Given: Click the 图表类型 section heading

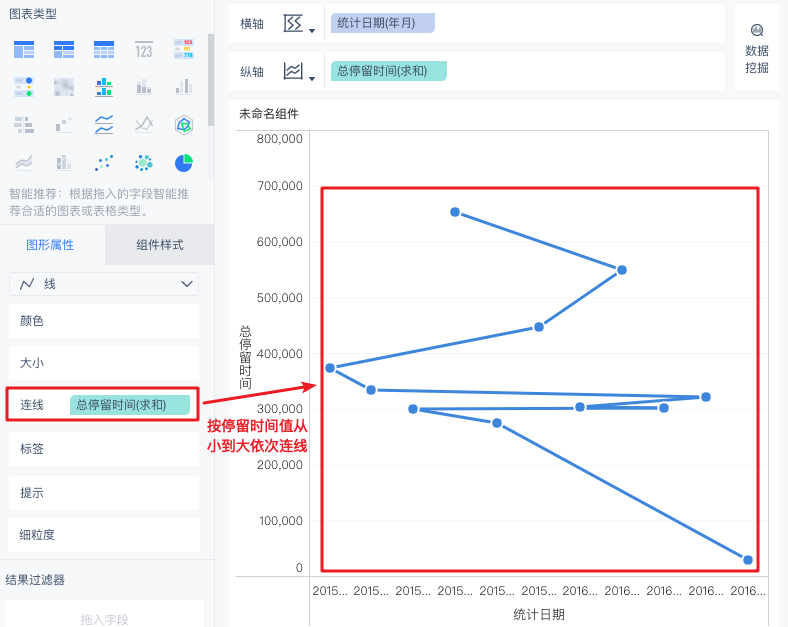Looking at the screenshot, I should pos(33,14).
